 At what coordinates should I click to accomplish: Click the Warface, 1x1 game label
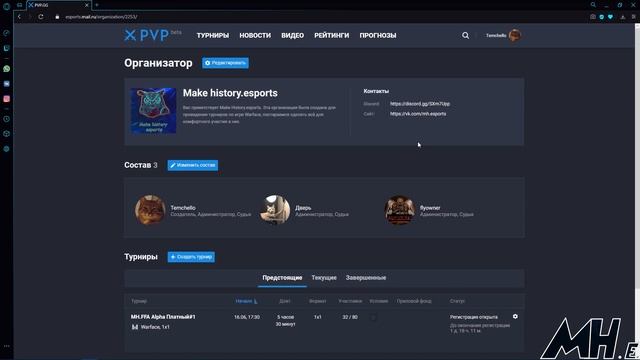tap(155, 327)
